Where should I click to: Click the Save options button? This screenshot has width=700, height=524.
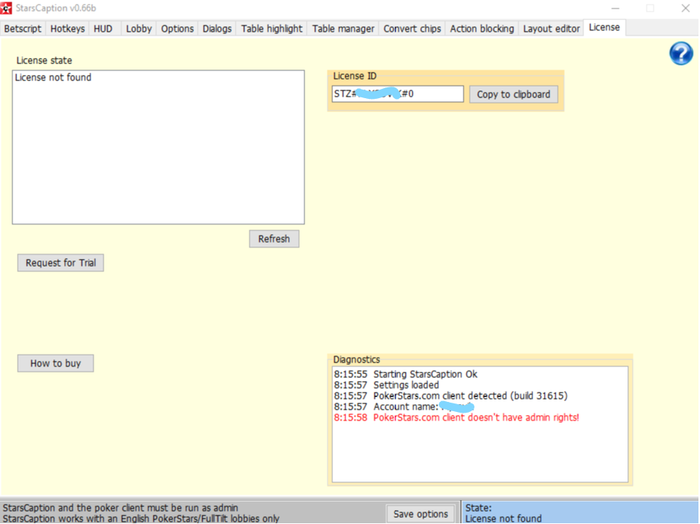[x=421, y=514]
